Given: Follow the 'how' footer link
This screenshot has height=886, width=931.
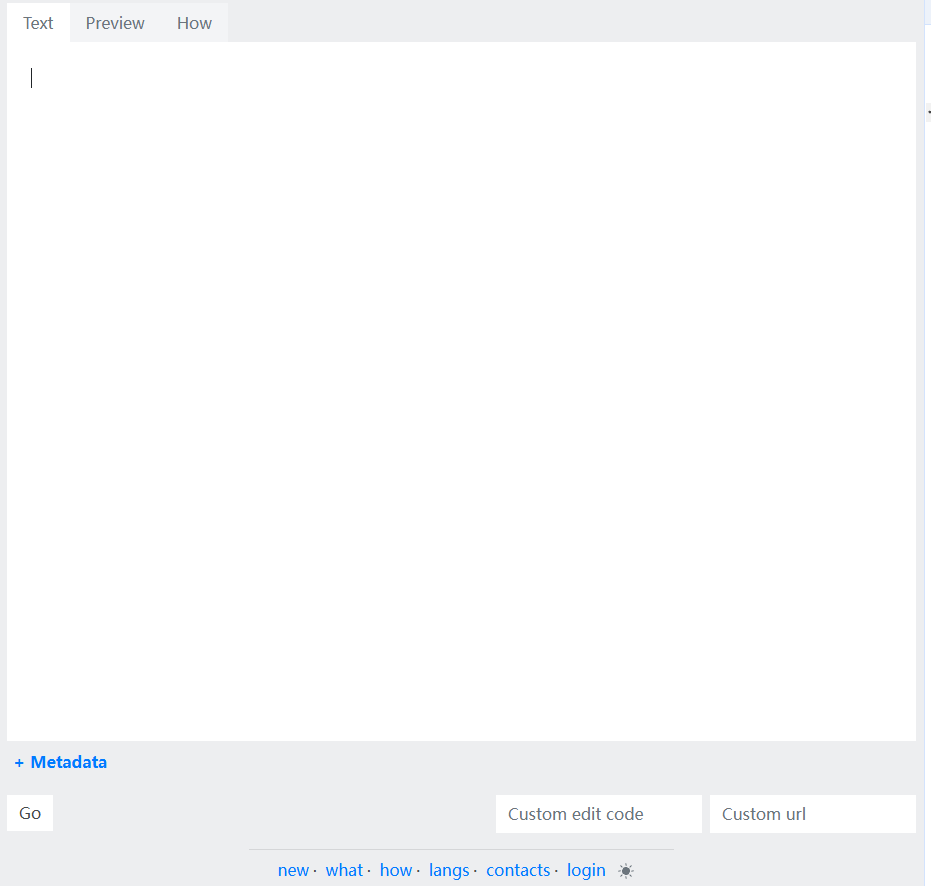Looking at the screenshot, I should point(396,870).
